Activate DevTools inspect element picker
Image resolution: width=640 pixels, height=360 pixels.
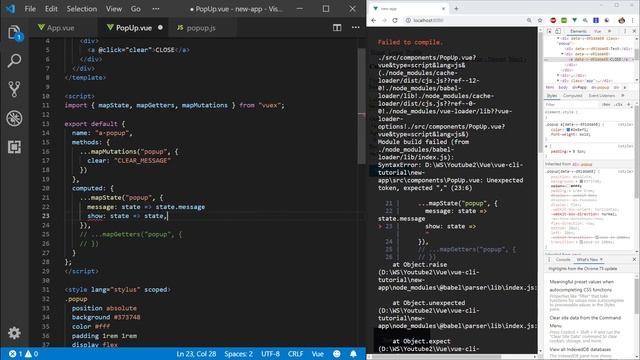tap(549, 31)
